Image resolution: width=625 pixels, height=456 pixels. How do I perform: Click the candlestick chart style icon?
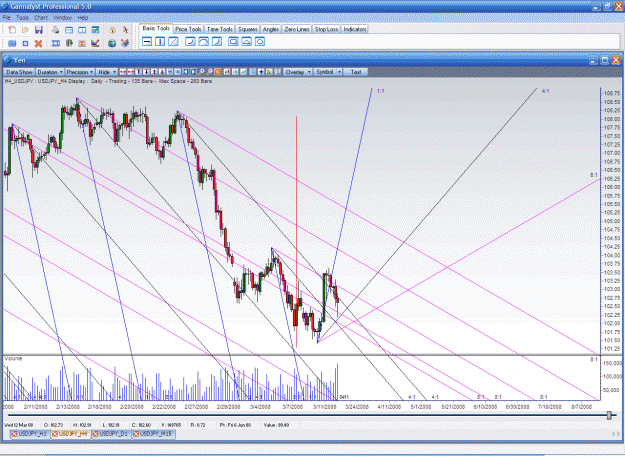[226, 72]
